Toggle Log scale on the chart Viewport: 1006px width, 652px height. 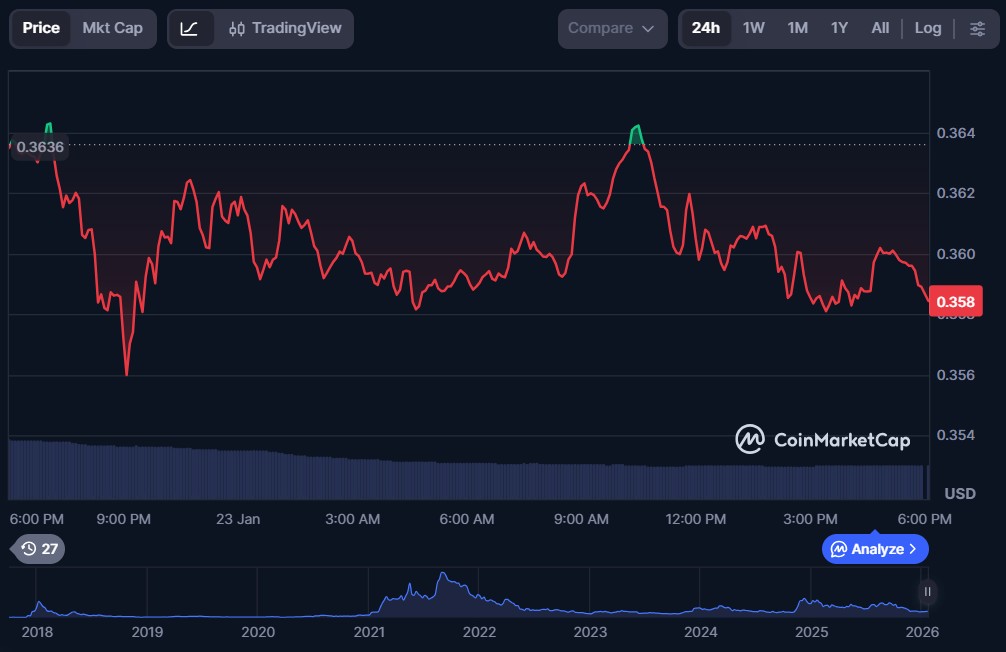point(927,28)
